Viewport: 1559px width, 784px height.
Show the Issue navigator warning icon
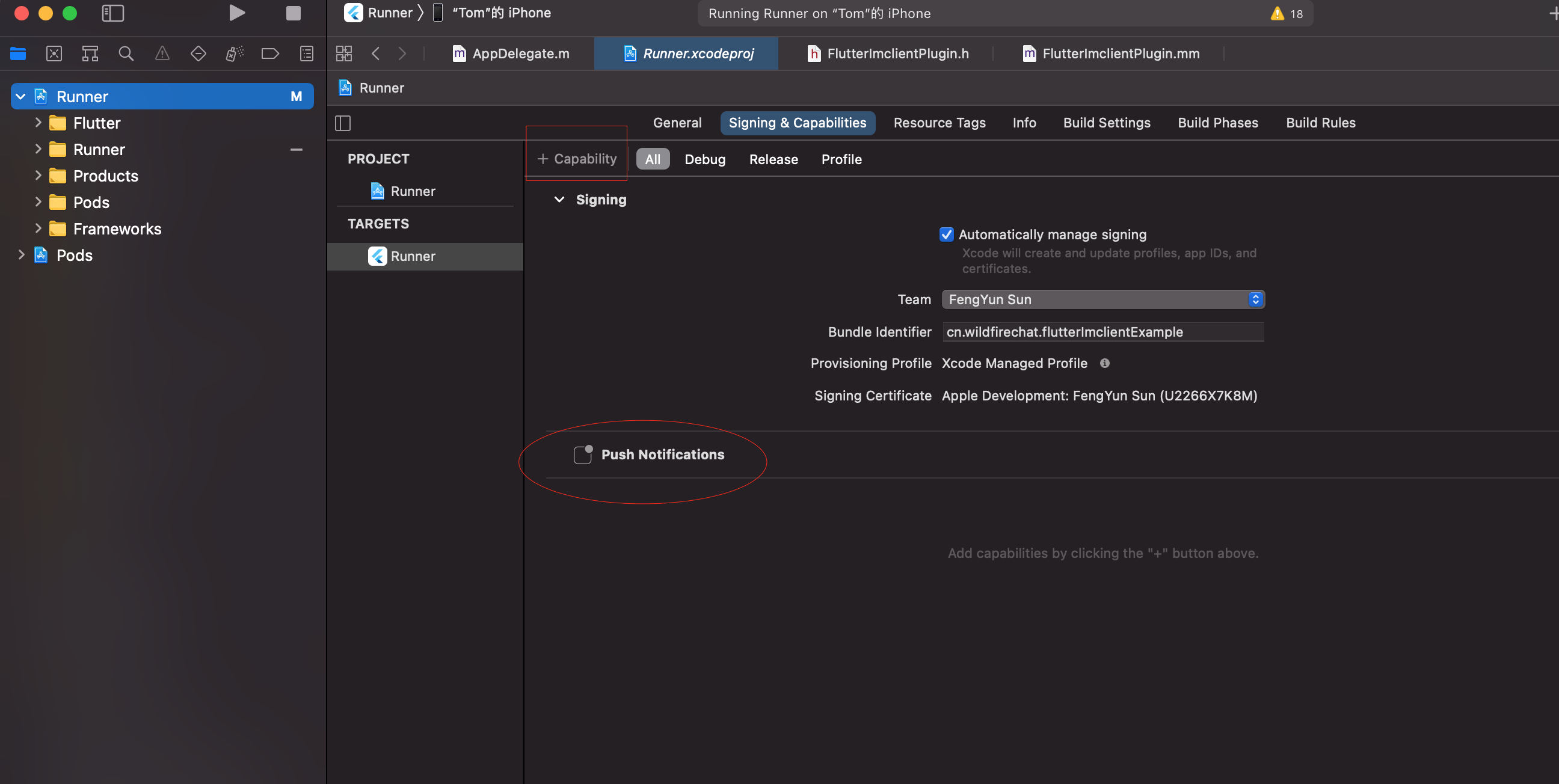[x=162, y=54]
